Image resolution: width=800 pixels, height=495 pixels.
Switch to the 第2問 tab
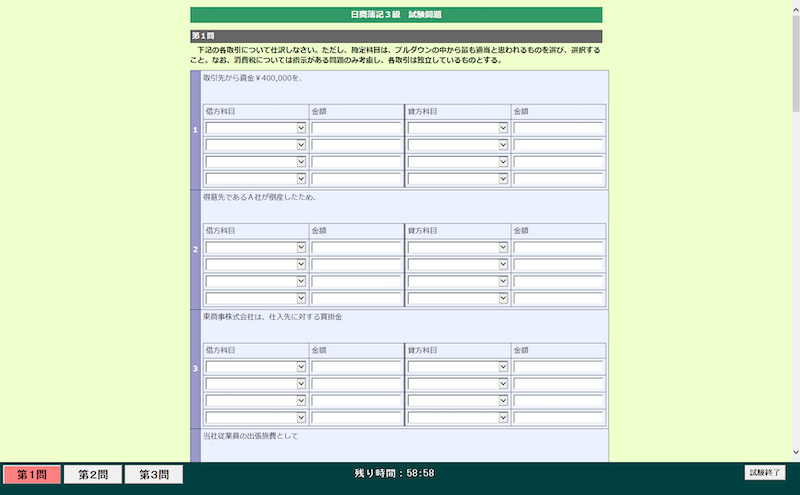click(93, 475)
